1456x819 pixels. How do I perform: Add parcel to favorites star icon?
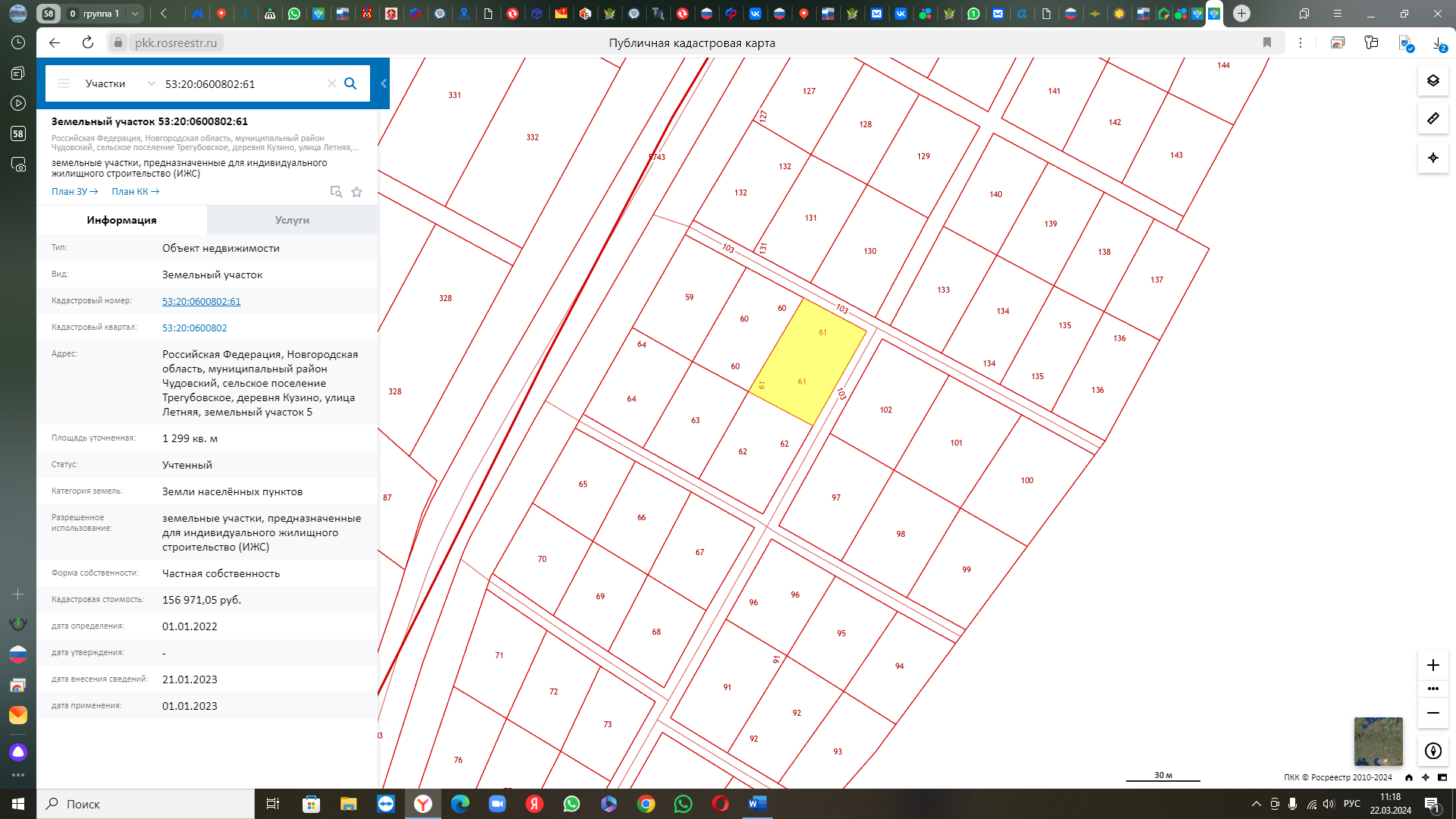pos(356,192)
